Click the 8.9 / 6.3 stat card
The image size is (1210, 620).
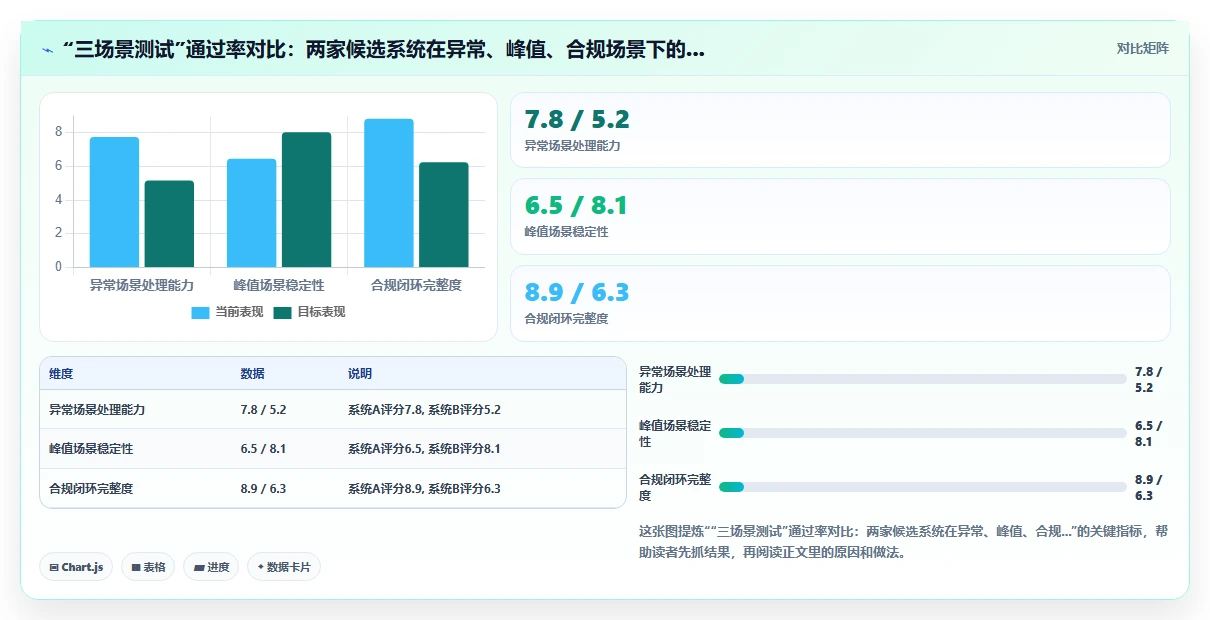(x=840, y=303)
